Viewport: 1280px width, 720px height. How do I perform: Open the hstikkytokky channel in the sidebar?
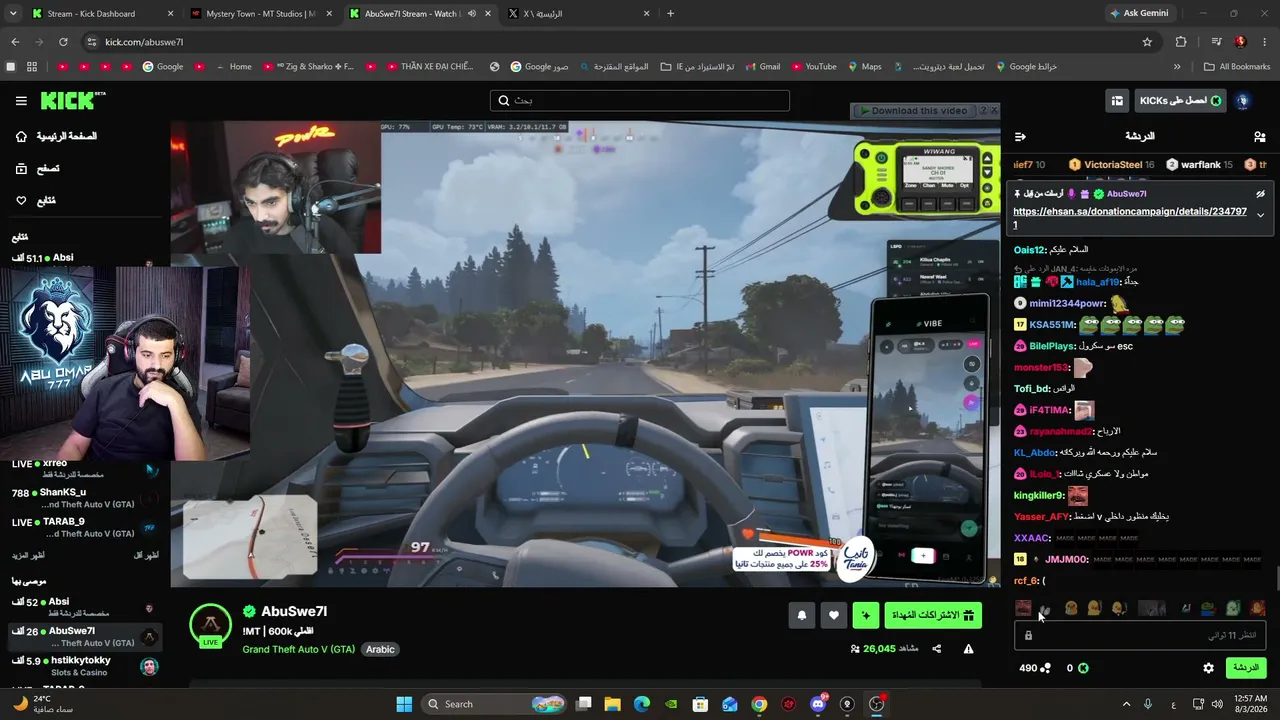pos(85,666)
